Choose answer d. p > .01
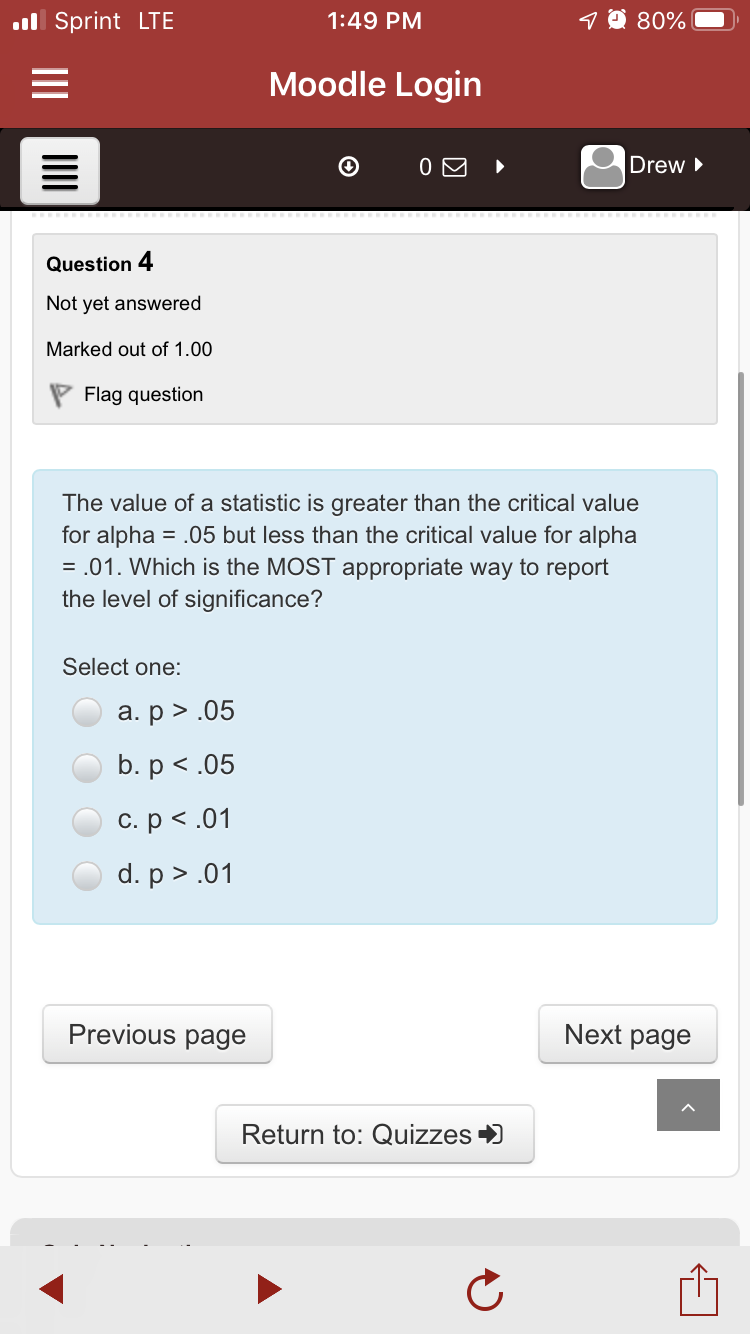This screenshot has height=1334, width=750. pyautogui.click(x=87, y=875)
